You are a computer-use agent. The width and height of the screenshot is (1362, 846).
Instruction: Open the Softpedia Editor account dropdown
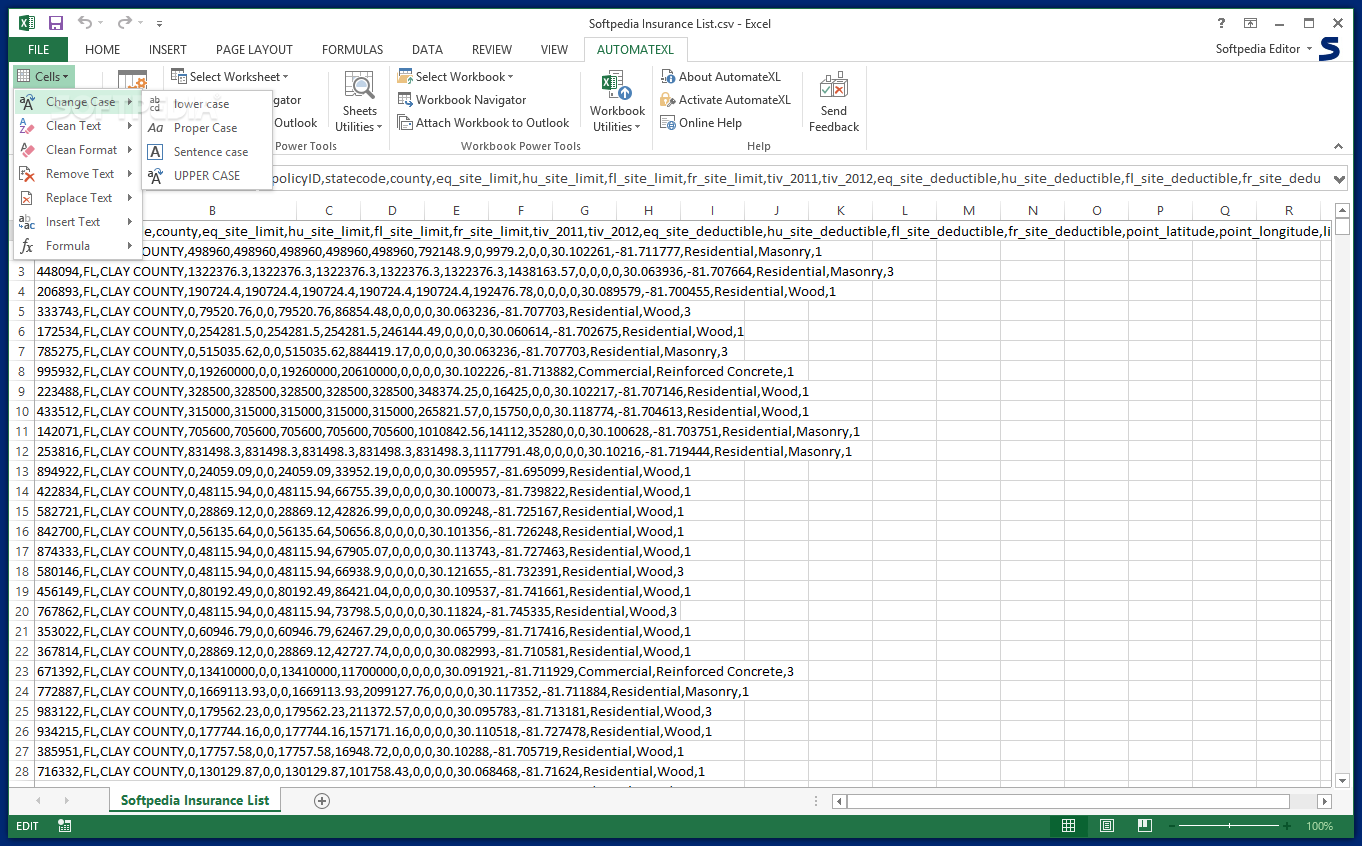pyautogui.click(x=1264, y=49)
